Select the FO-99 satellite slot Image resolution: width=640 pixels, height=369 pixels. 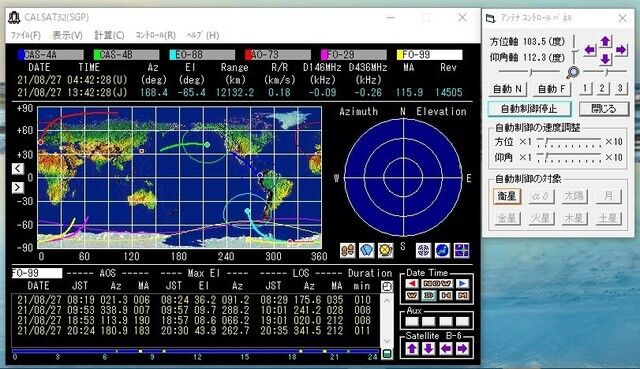(430, 55)
